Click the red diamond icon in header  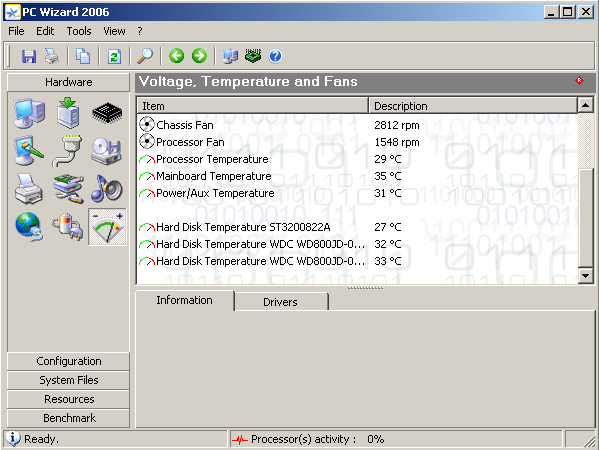coord(579,81)
